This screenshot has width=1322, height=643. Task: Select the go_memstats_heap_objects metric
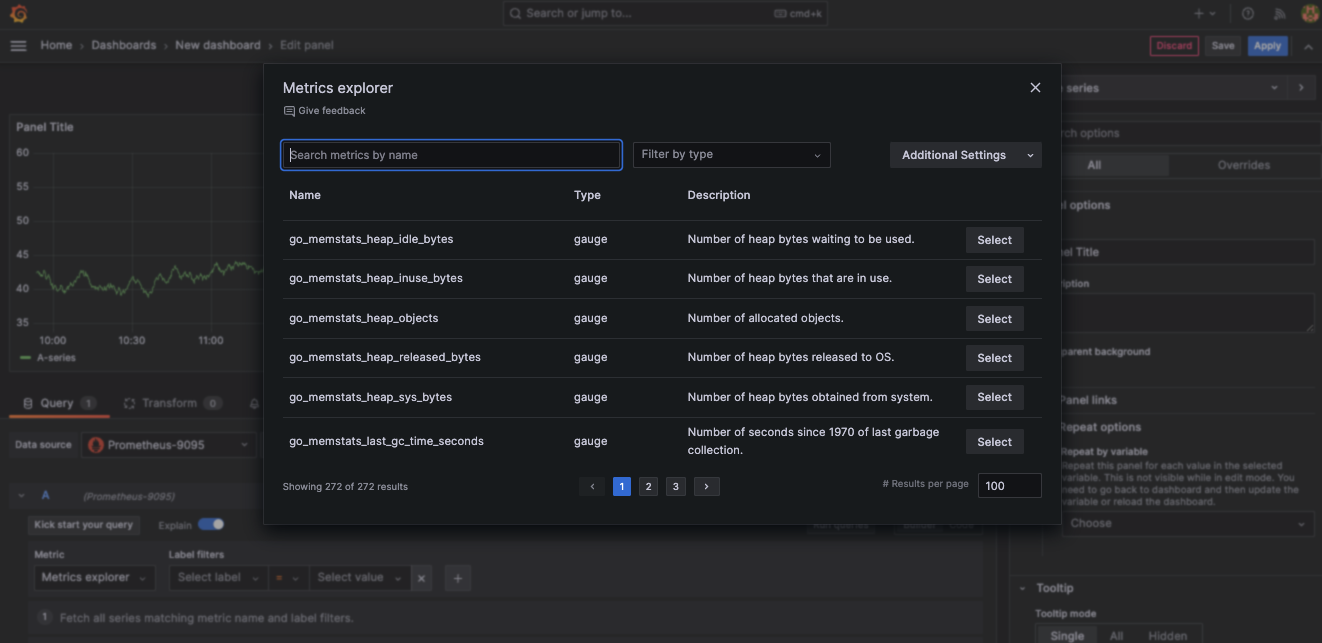click(994, 318)
